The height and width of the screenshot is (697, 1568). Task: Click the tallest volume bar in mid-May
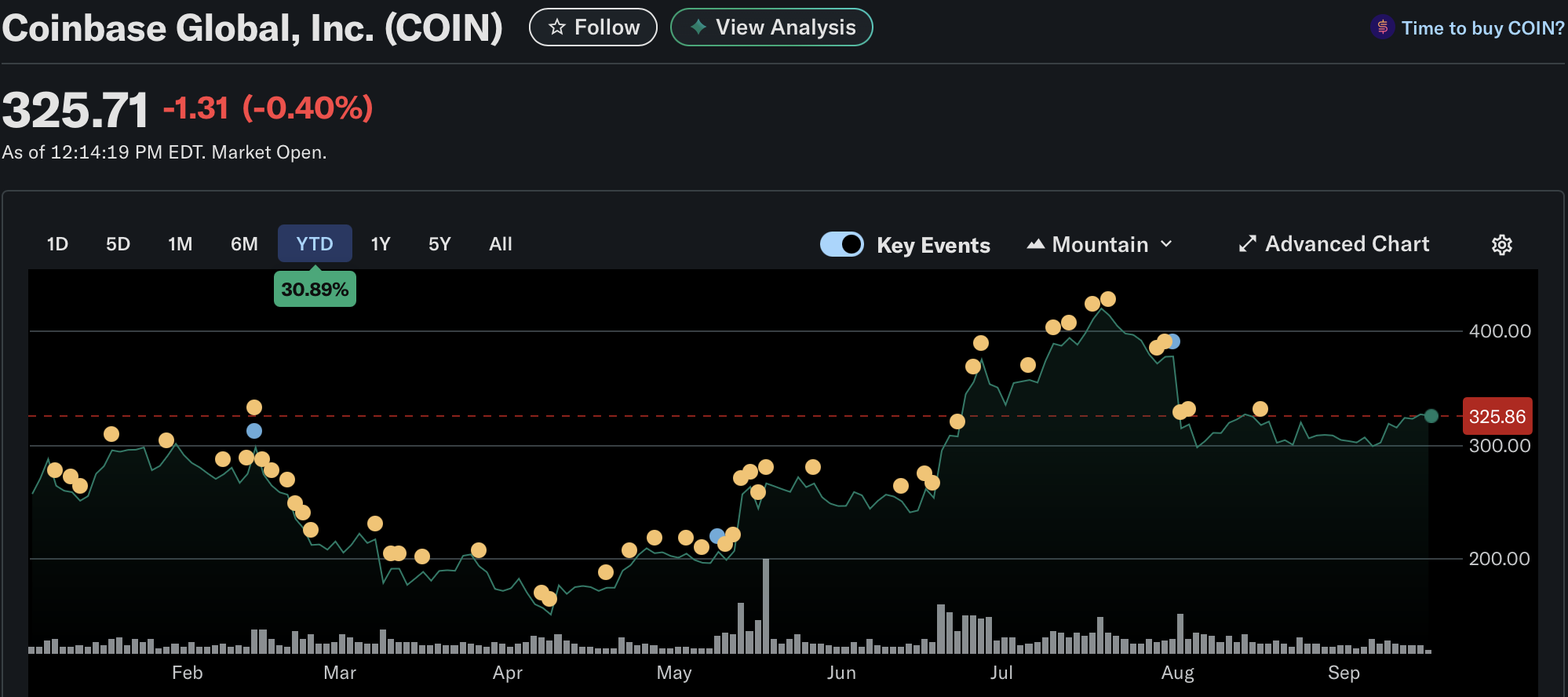point(766,606)
